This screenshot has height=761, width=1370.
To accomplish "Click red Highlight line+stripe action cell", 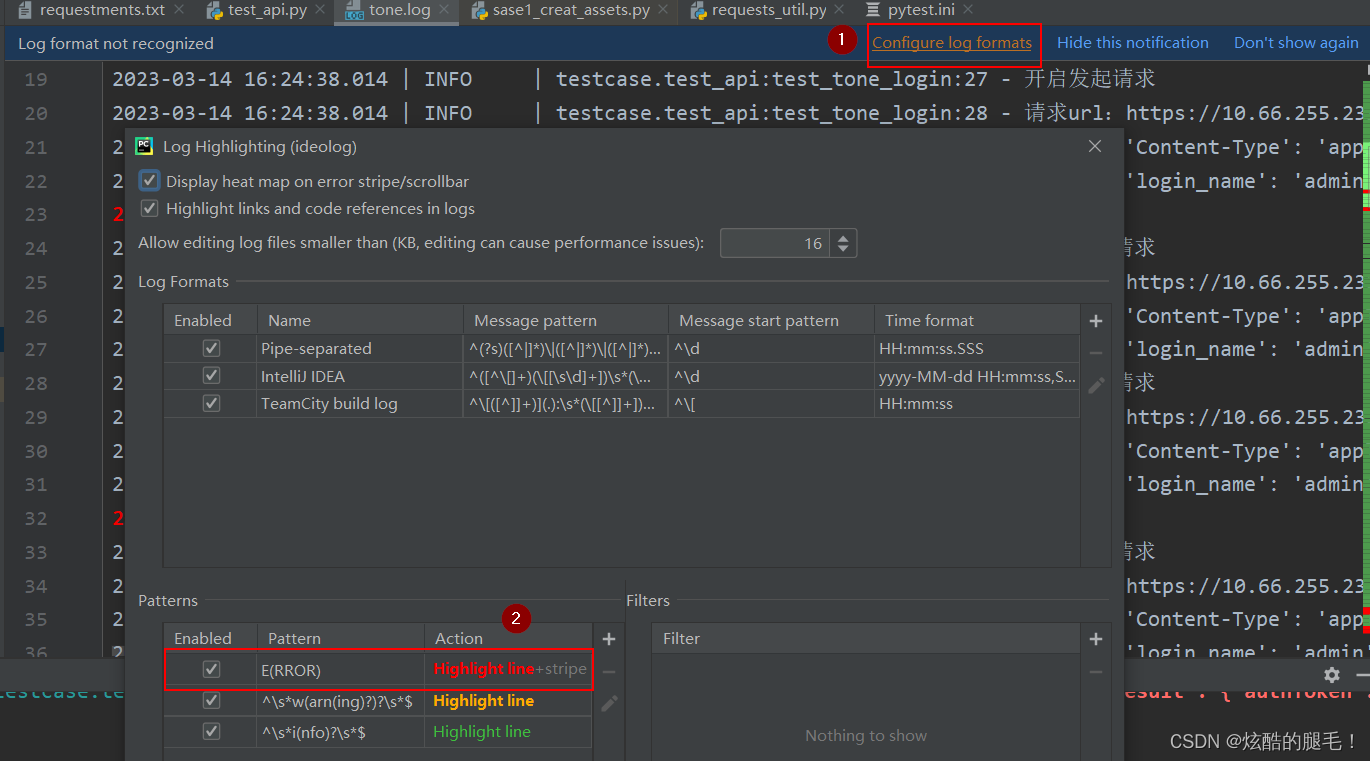I will pyautogui.click(x=510, y=669).
